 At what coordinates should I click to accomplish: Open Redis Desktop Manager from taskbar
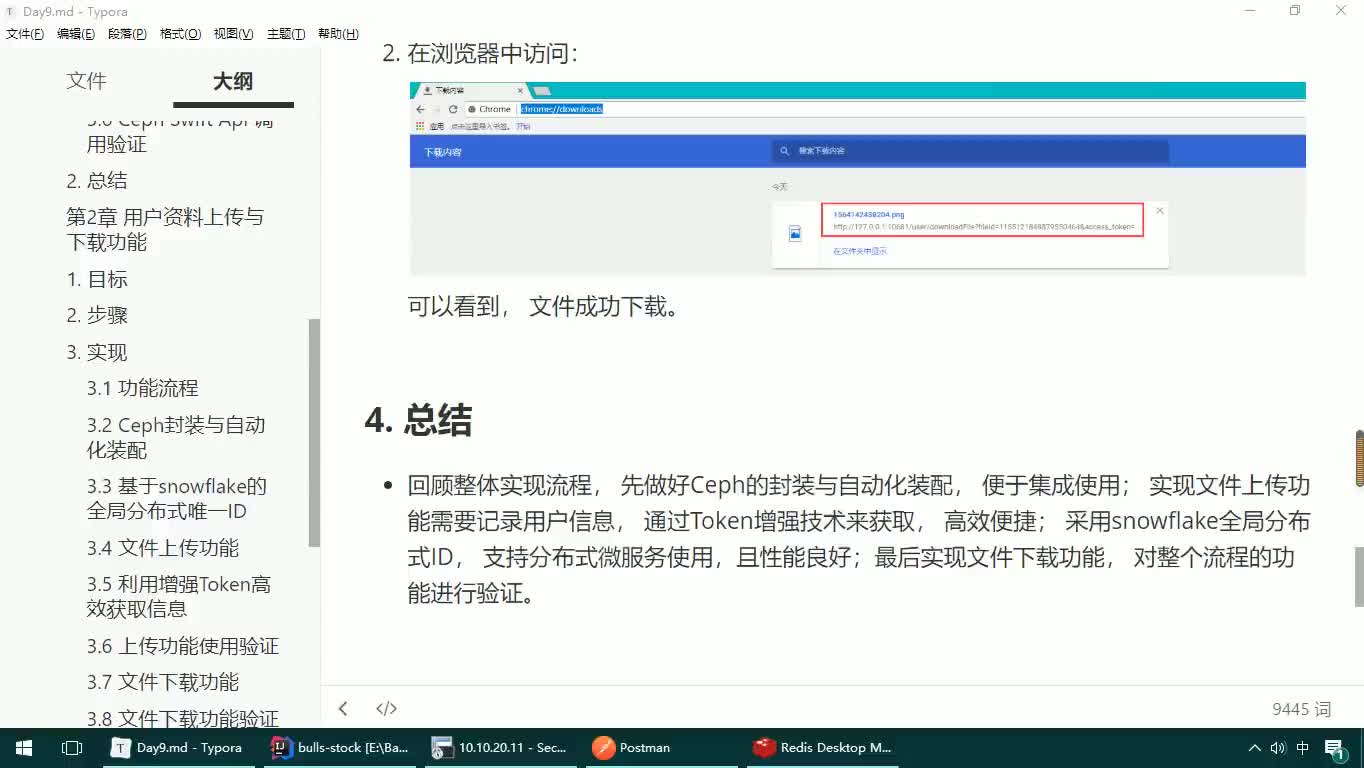point(823,747)
